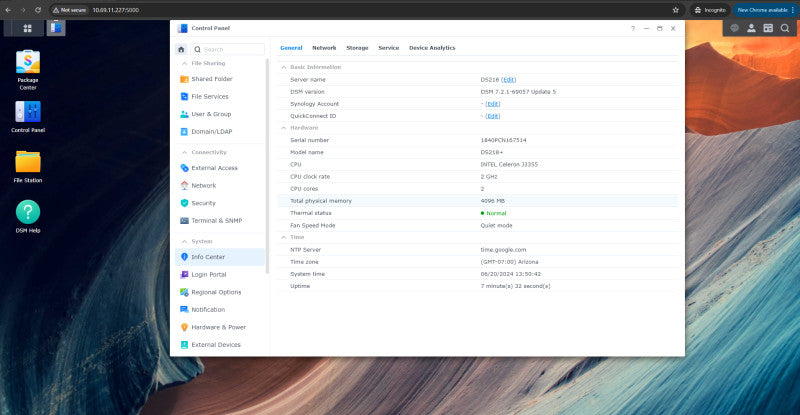Click the CPU clock rate 2 GHz value
The image size is (800, 415).
[x=488, y=177]
